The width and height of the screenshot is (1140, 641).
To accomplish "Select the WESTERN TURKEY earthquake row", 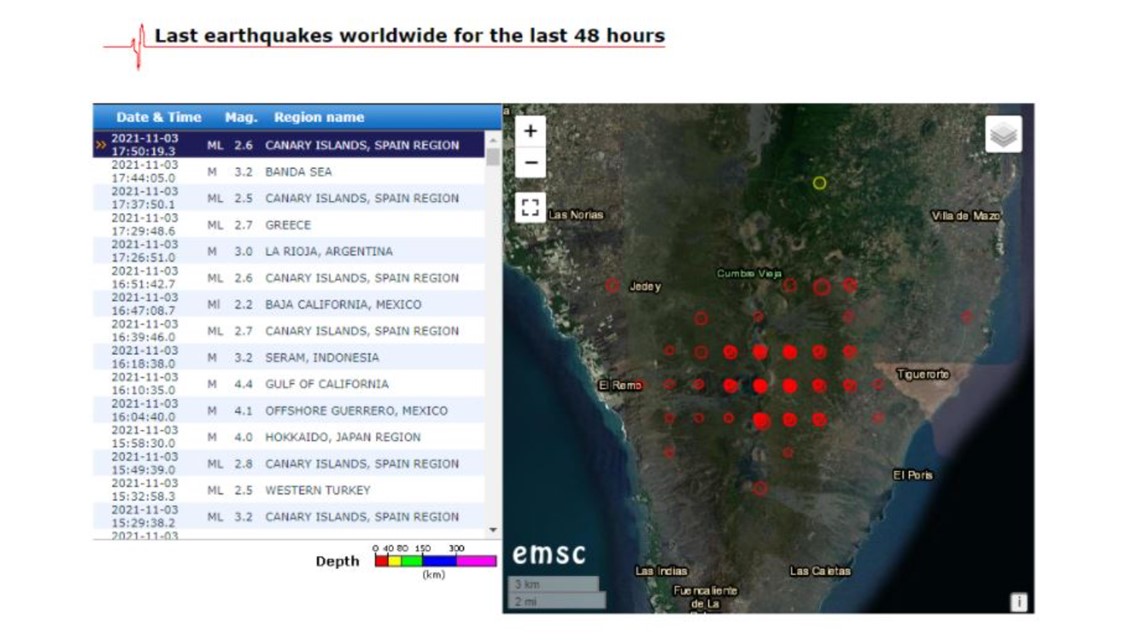I will (x=289, y=490).
